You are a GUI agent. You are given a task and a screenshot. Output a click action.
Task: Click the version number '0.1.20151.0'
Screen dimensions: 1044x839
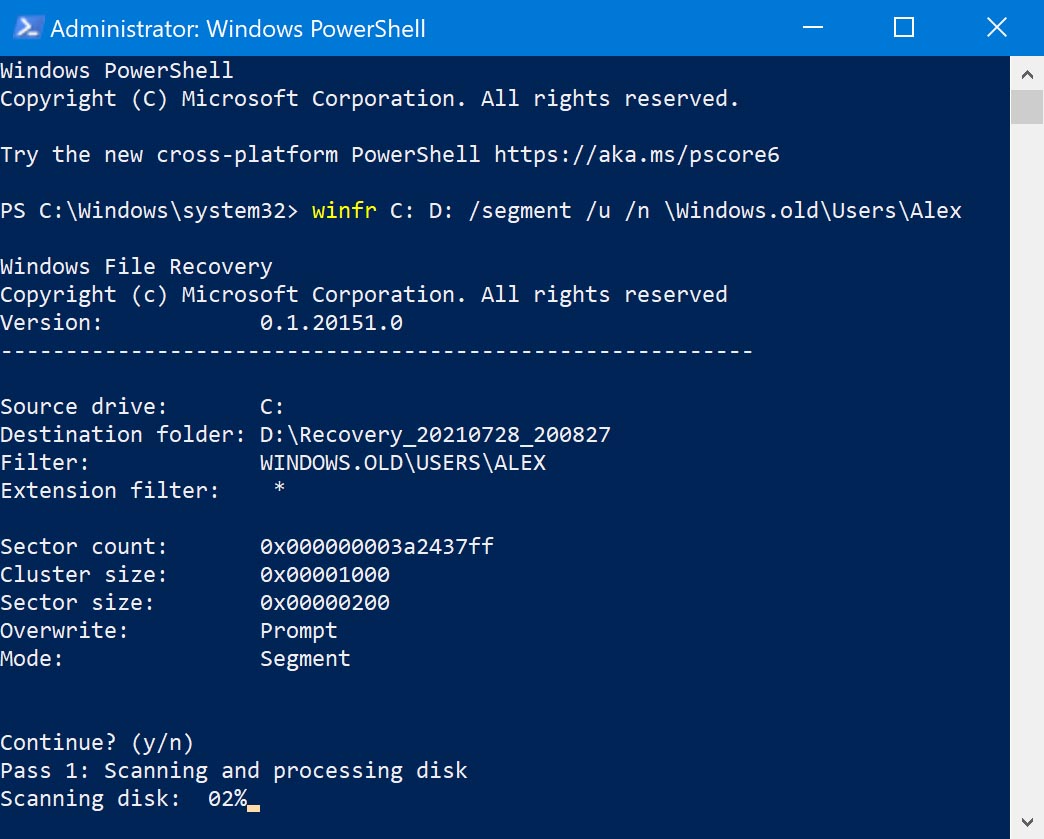pyautogui.click(x=331, y=323)
